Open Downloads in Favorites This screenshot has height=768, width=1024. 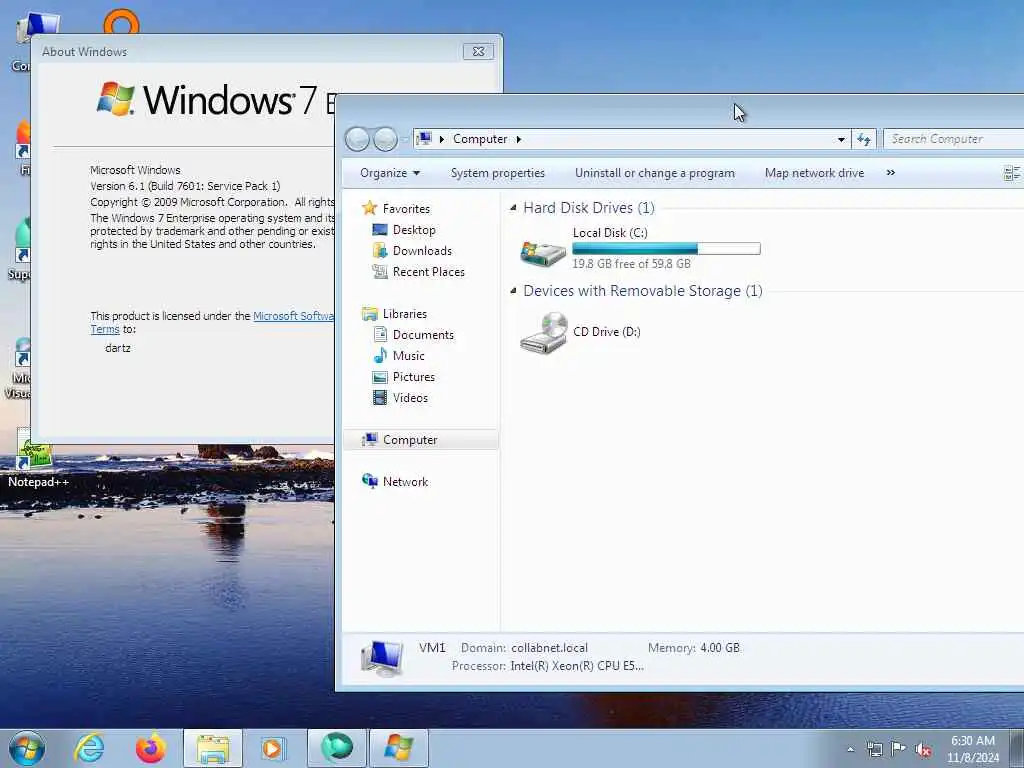click(422, 251)
